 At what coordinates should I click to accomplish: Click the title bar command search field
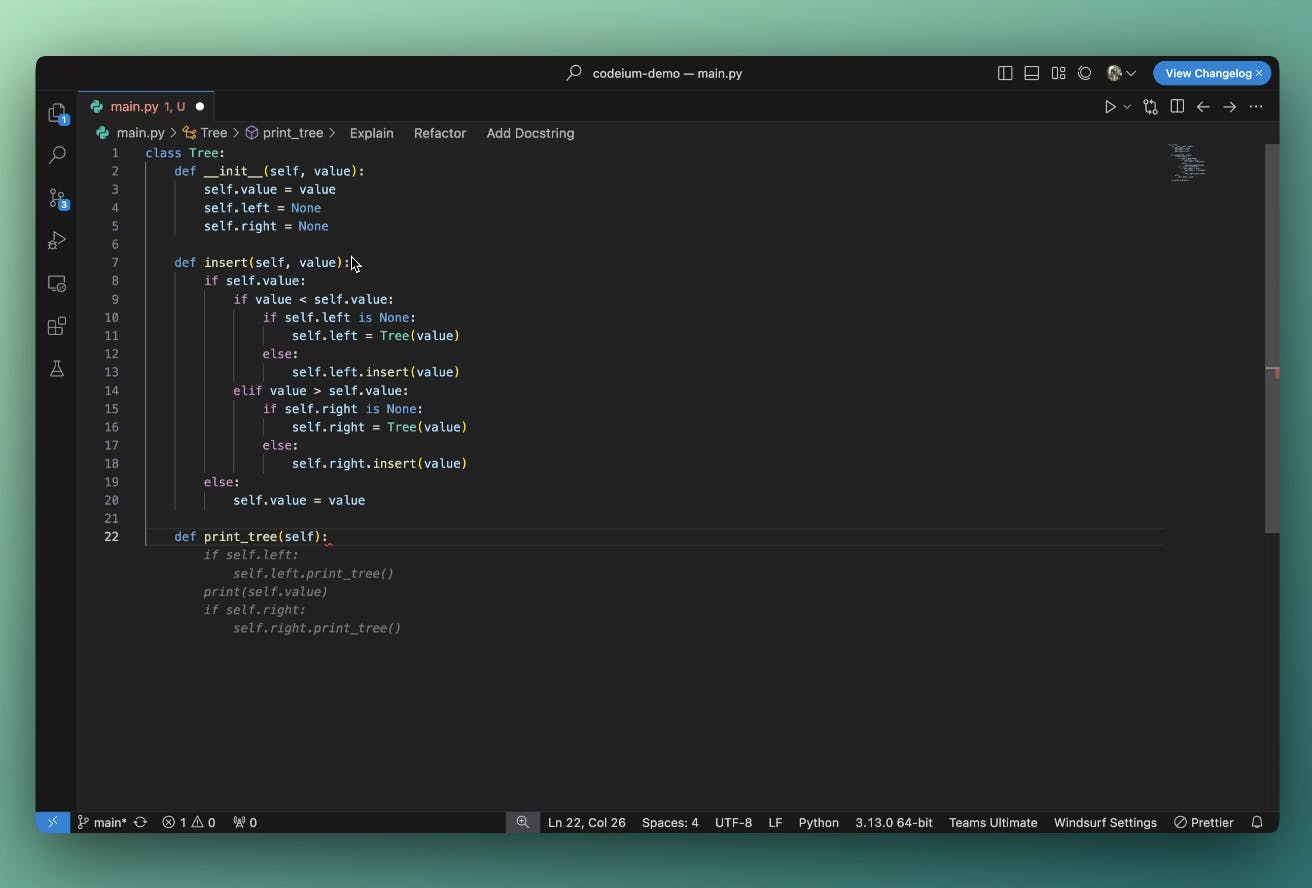pyautogui.click(x=667, y=73)
